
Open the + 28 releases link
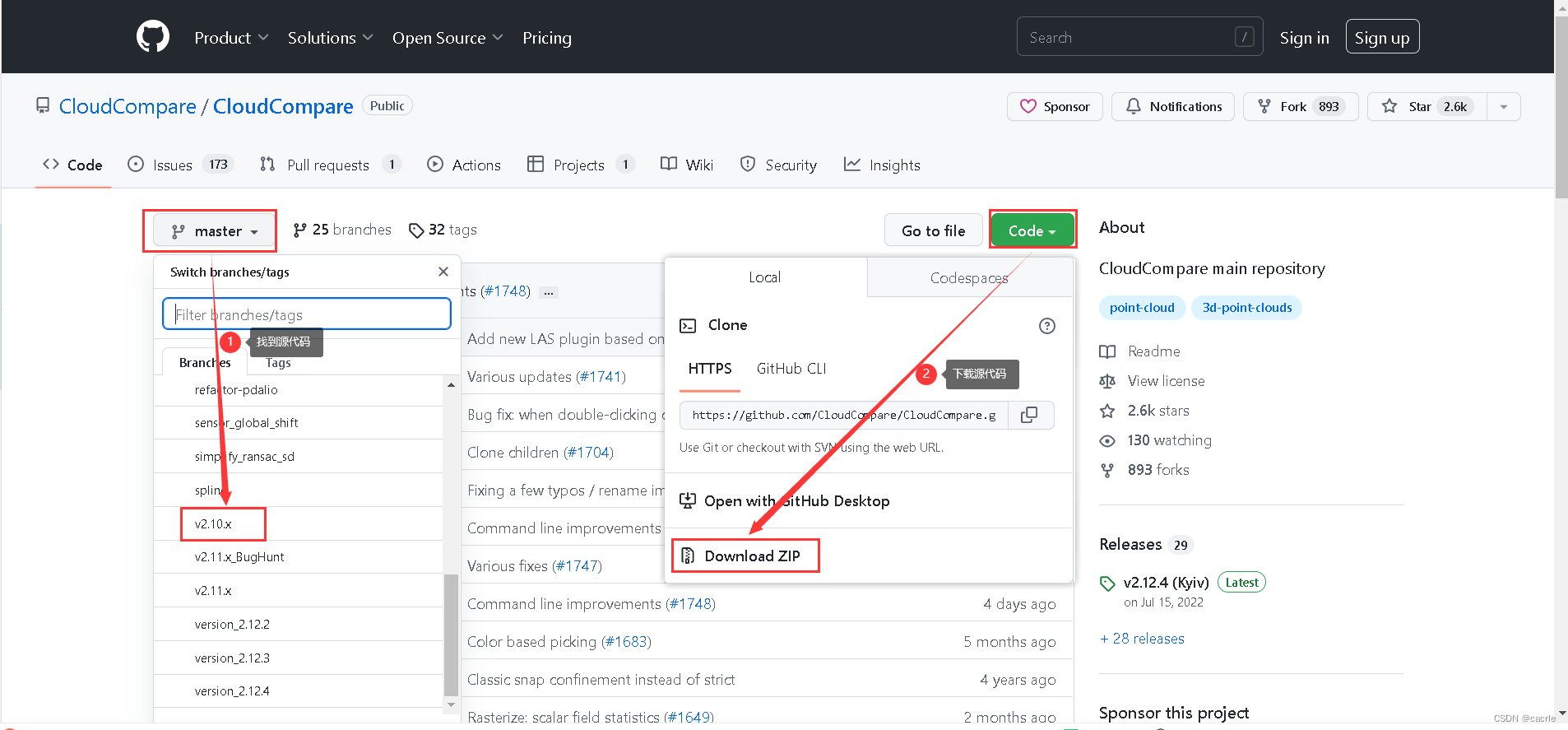[1143, 639]
